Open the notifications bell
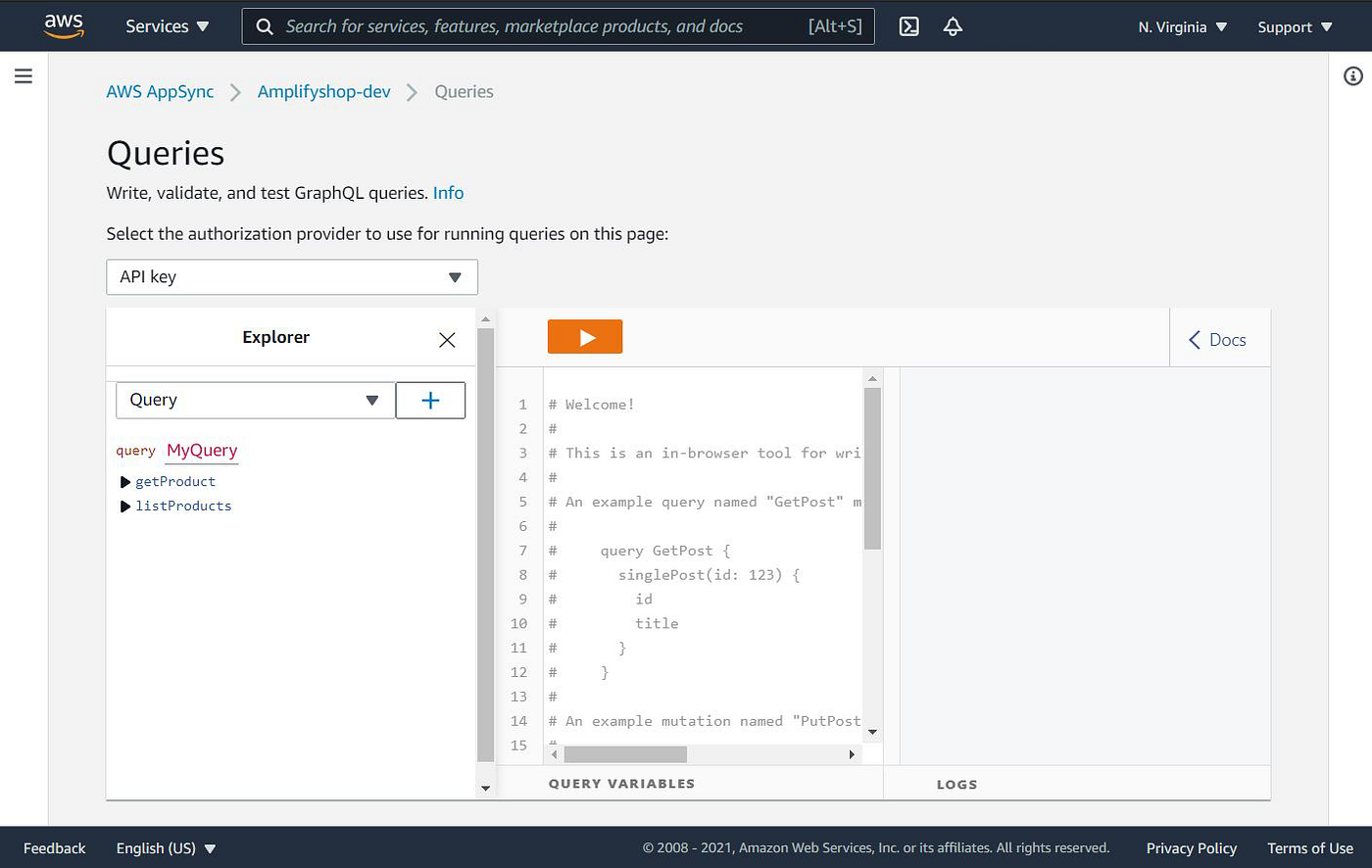Image resolution: width=1372 pixels, height=868 pixels. click(x=953, y=26)
